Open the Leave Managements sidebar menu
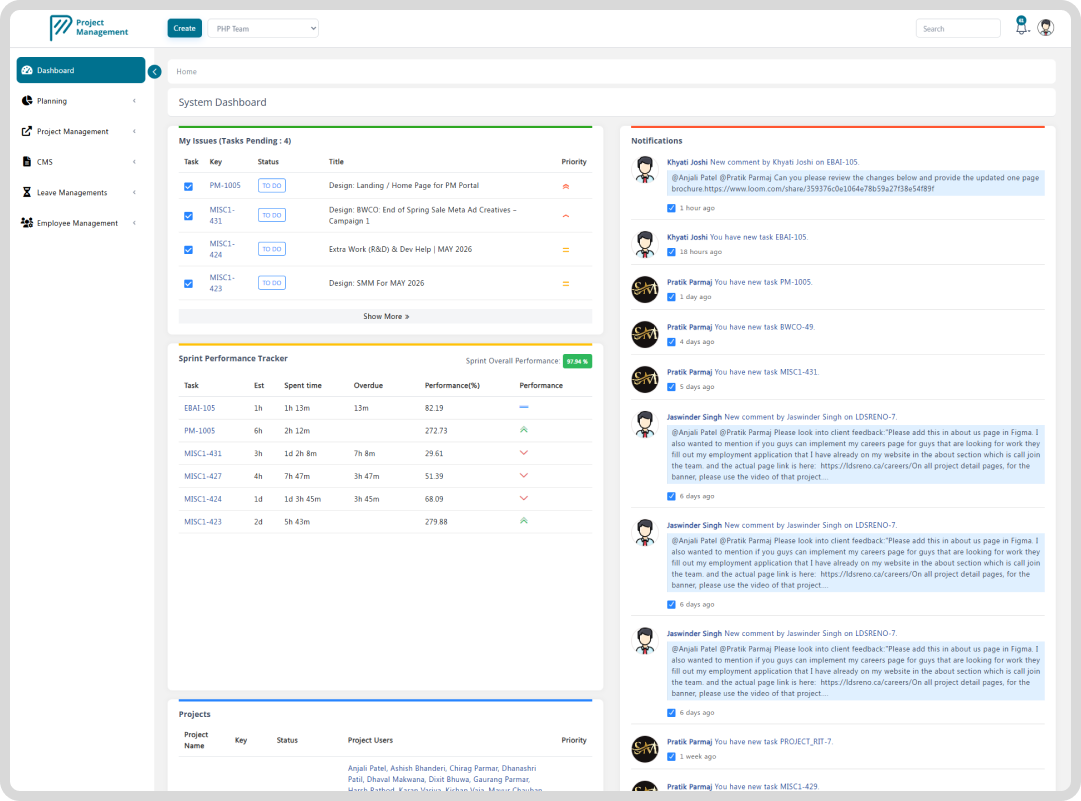 click(81, 192)
